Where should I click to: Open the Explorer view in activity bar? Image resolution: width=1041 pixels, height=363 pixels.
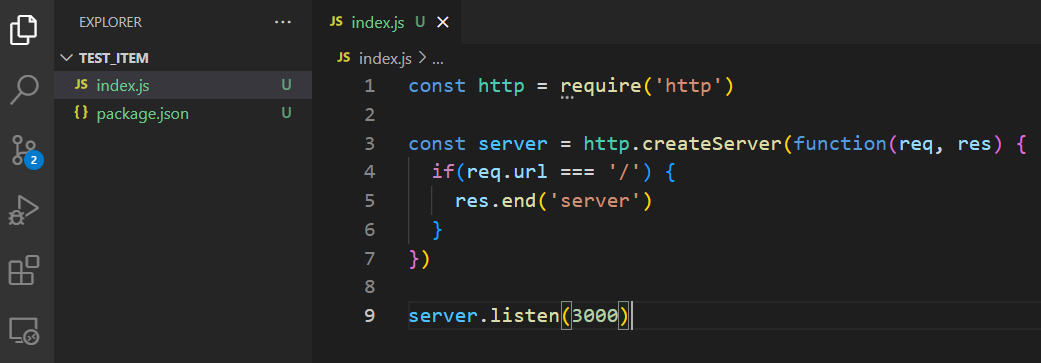(x=24, y=30)
